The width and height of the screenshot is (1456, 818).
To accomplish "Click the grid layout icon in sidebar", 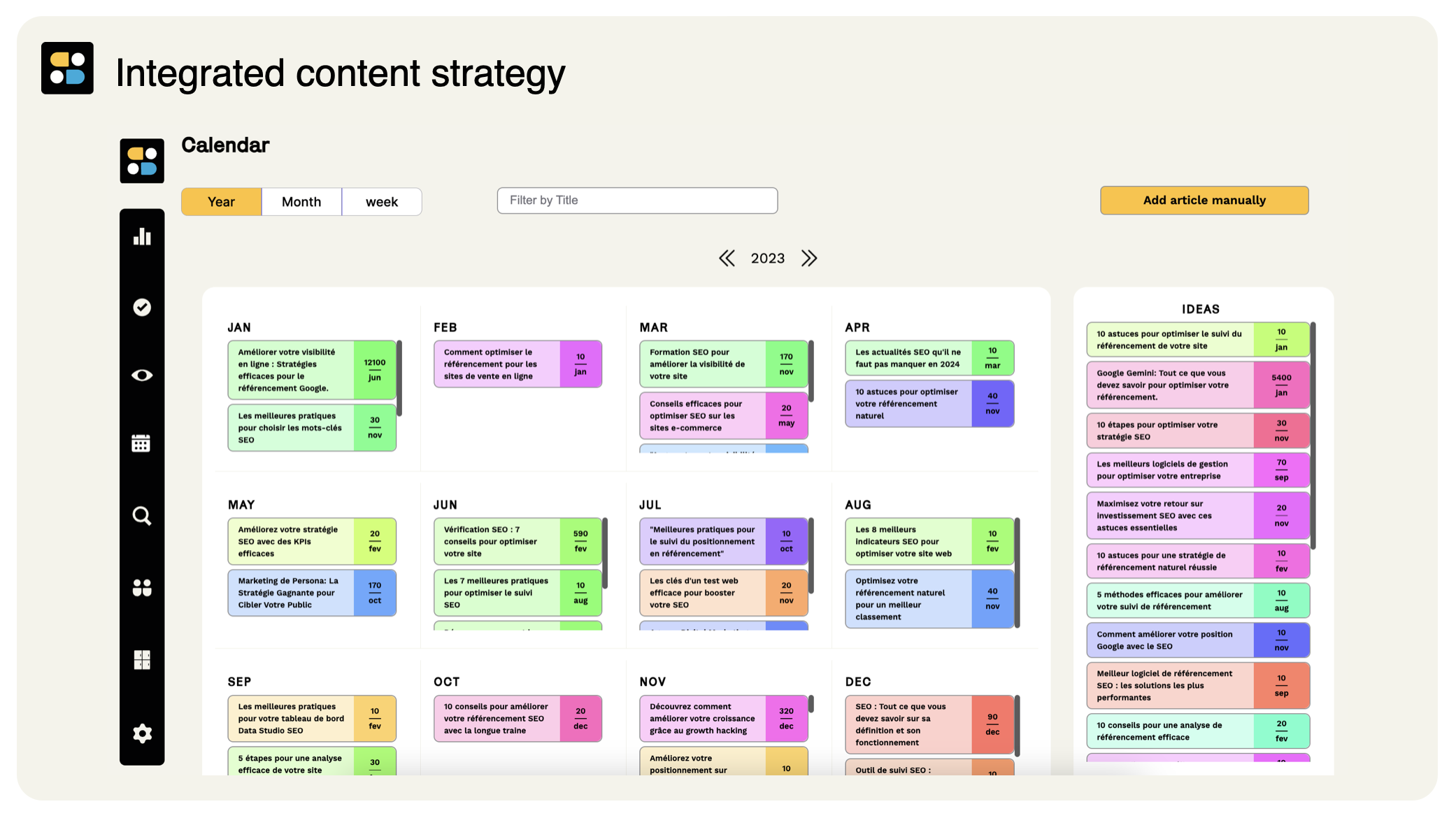I will 142,659.
